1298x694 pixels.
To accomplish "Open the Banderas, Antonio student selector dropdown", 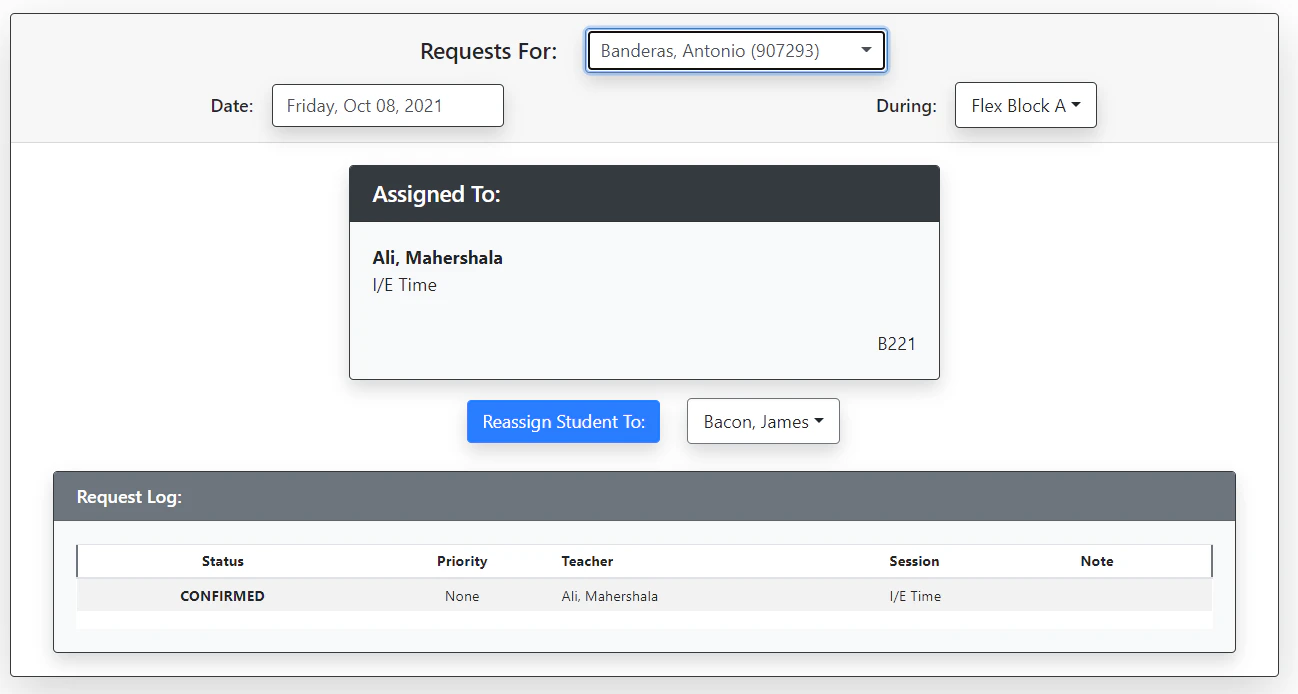I will 735,50.
